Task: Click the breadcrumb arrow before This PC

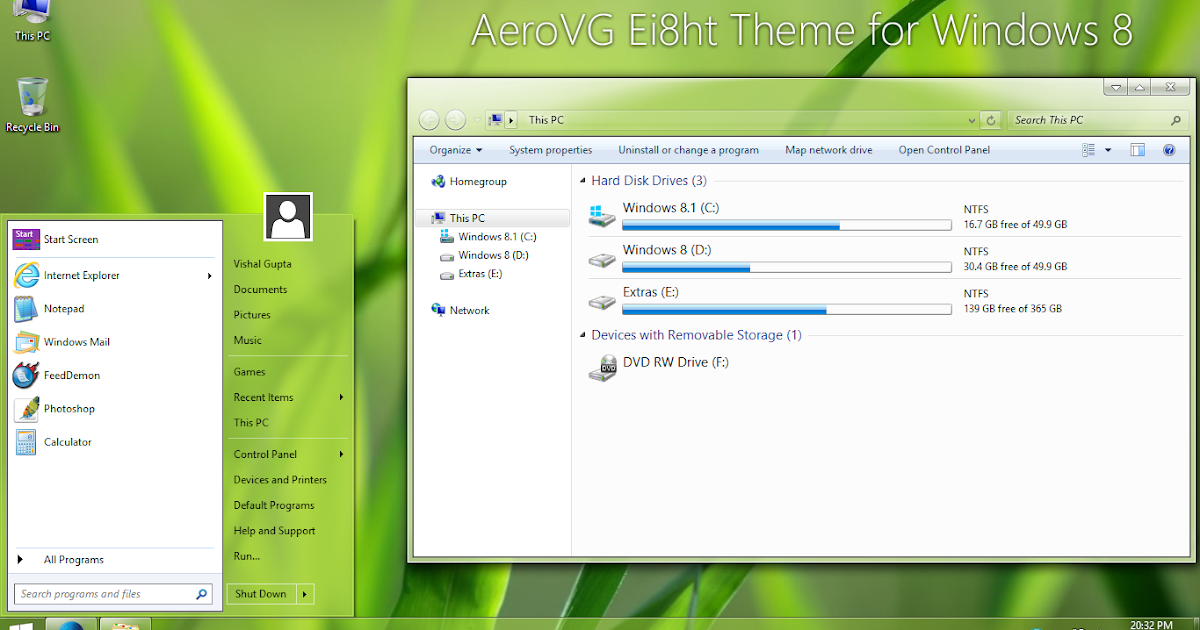Action: [x=511, y=120]
